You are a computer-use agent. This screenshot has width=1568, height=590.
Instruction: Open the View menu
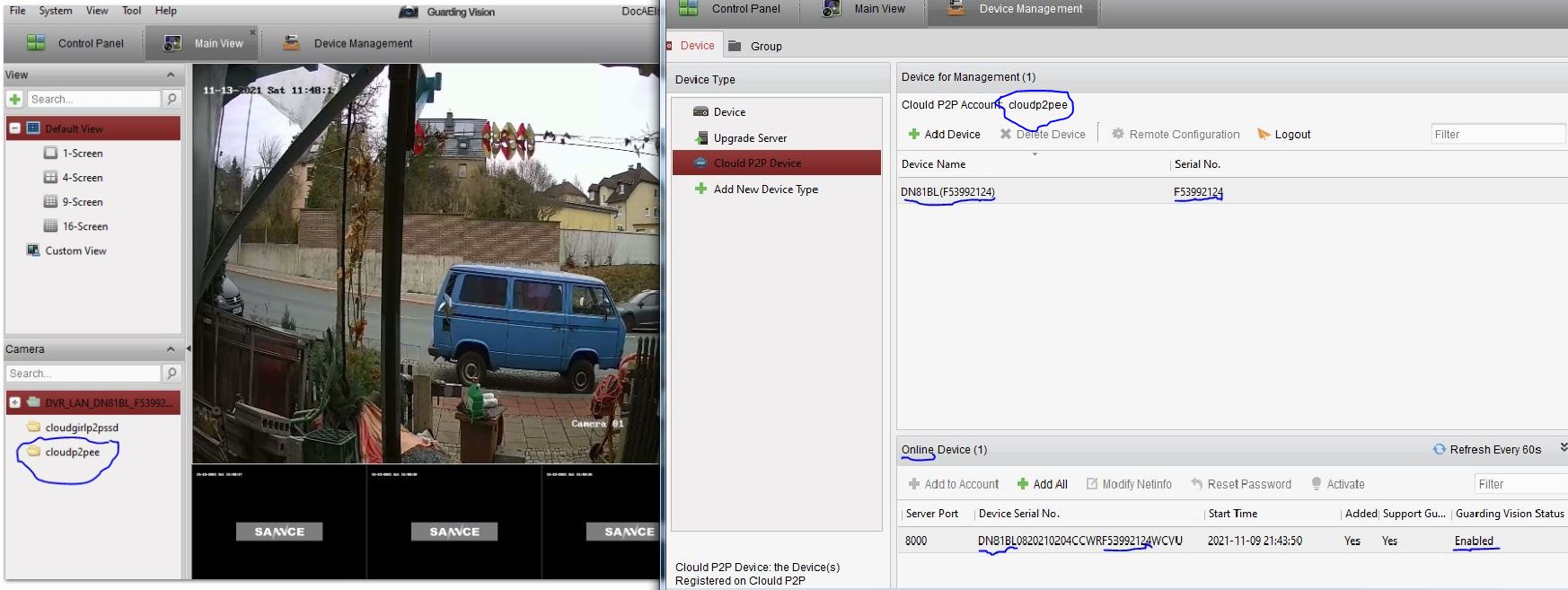tap(97, 11)
